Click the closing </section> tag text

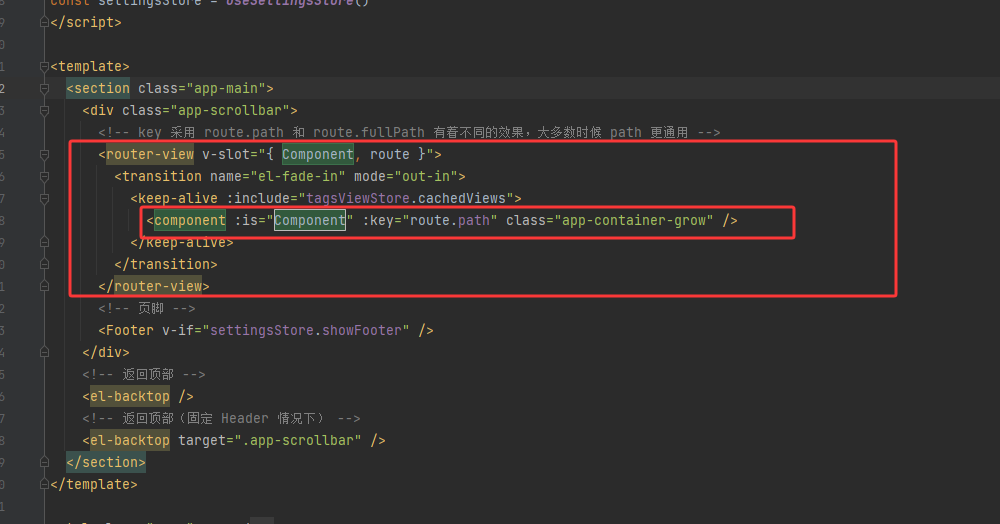click(x=106, y=462)
